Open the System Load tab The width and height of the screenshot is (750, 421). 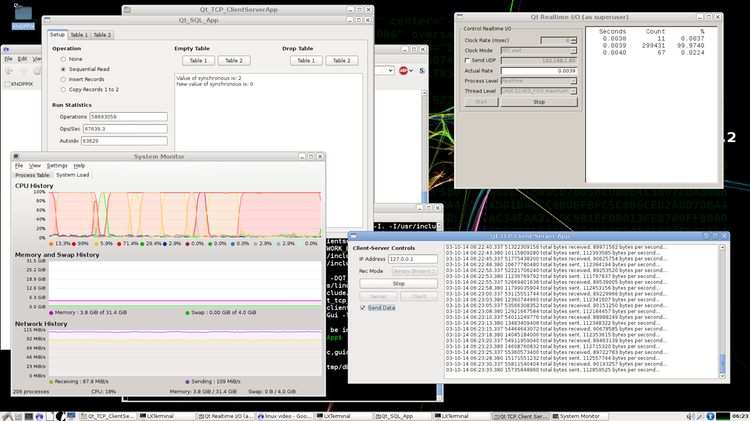[x=72, y=175]
